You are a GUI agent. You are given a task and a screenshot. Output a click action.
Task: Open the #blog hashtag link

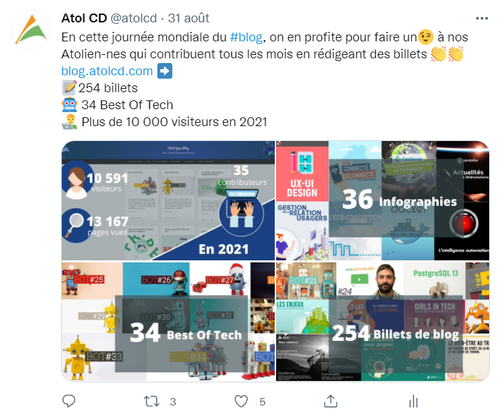click(246, 37)
